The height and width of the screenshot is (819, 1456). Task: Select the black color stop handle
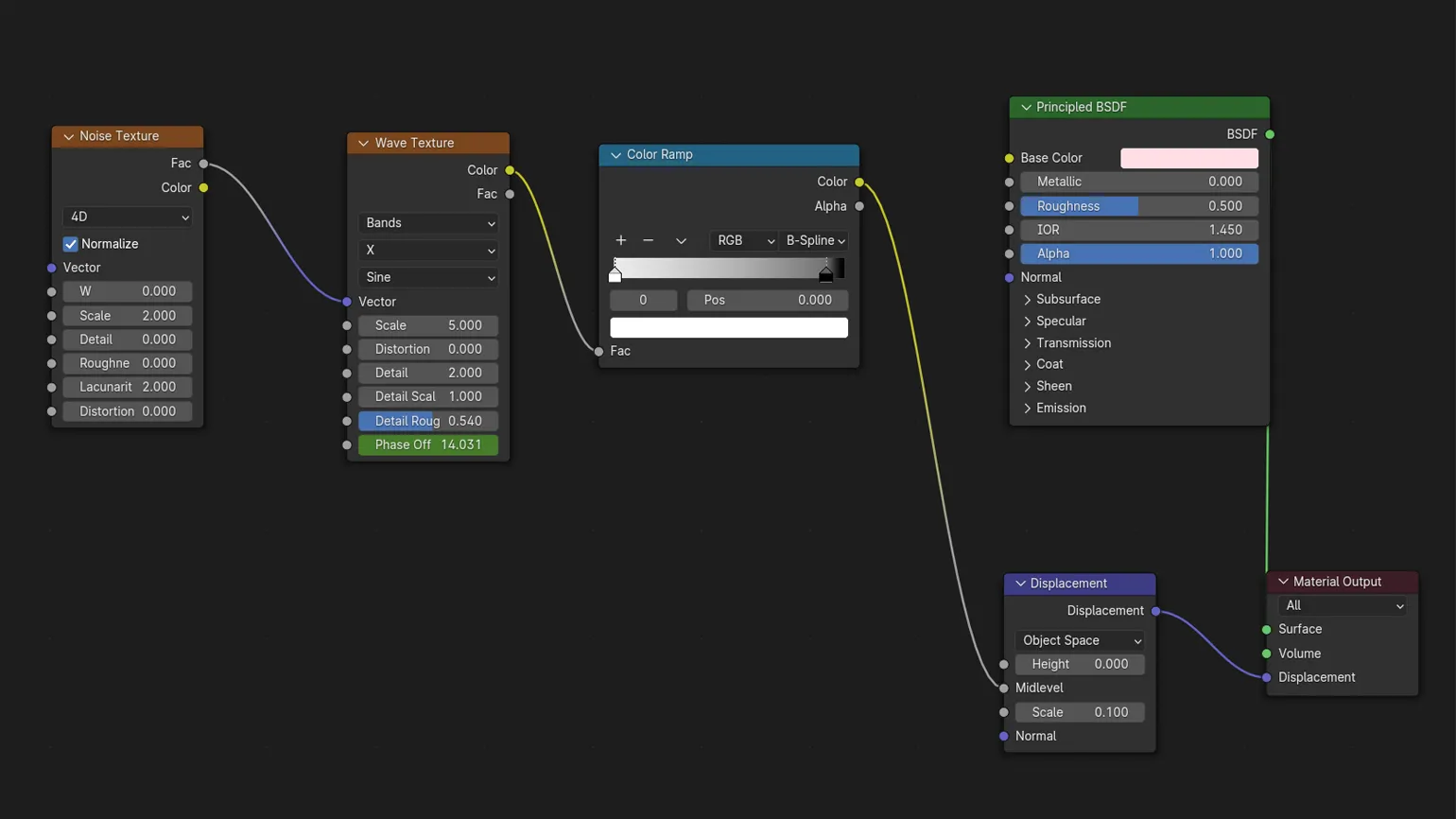coord(825,274)
